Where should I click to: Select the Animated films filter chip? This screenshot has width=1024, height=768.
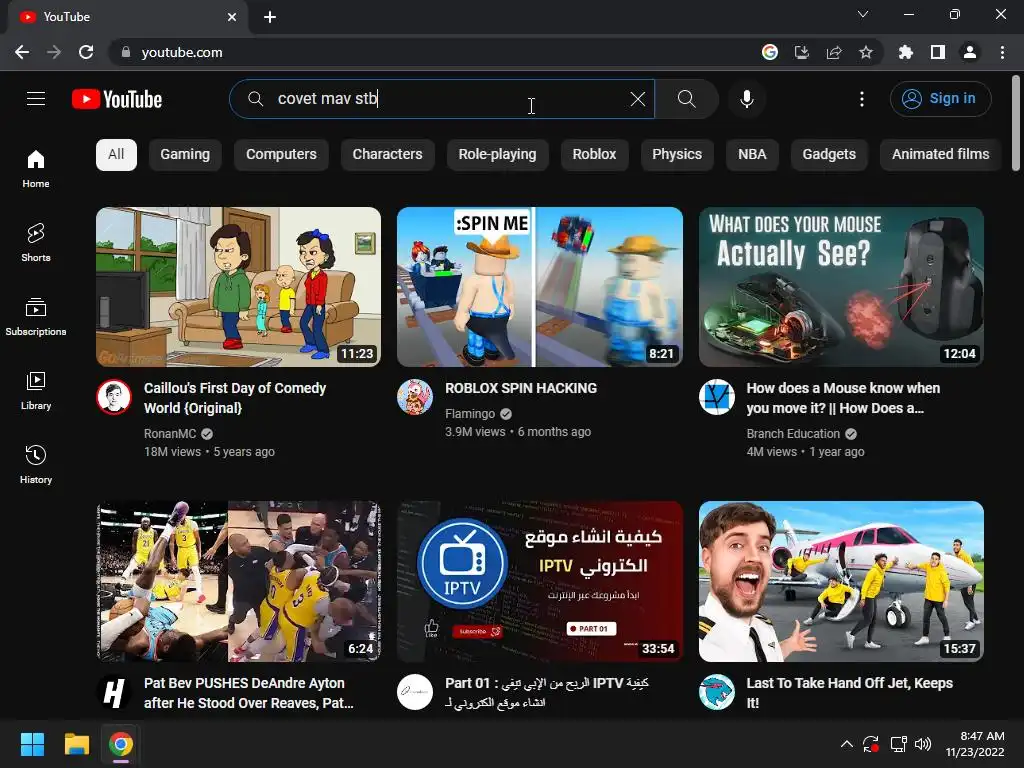pos(940,155)
